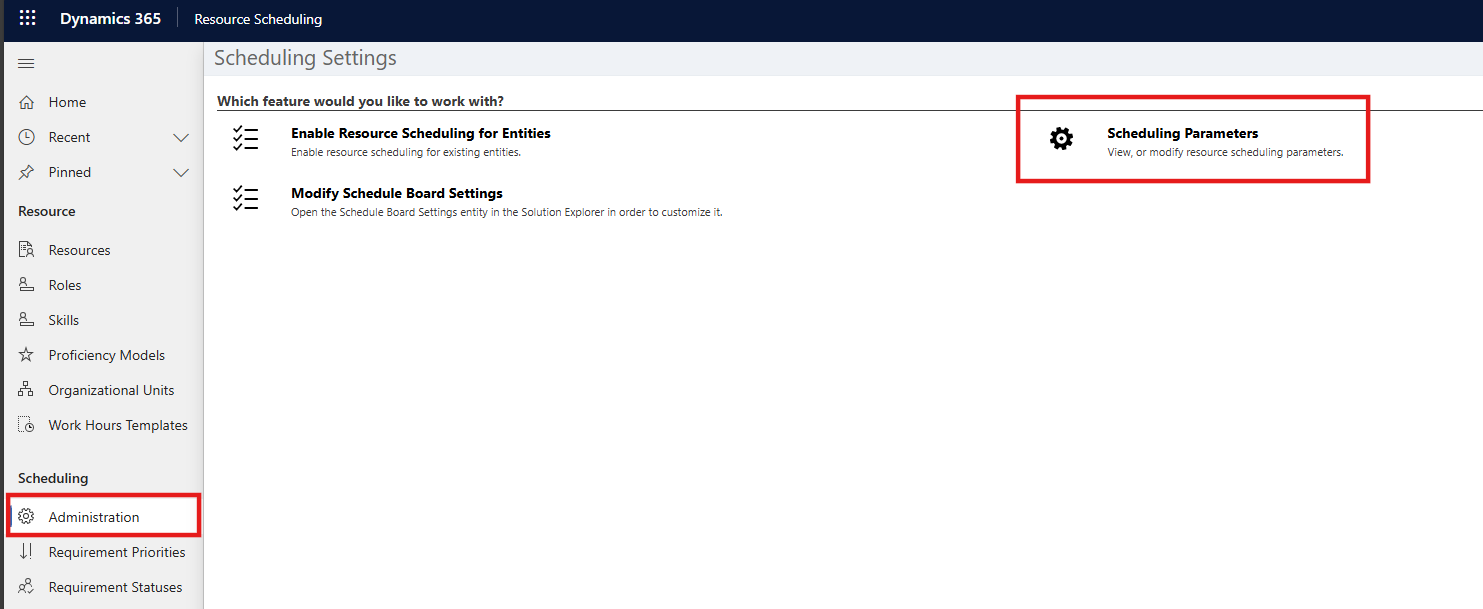Click the Resources icon
The width and height of the screenshot is (1483, 609).
tap(27, 250)
